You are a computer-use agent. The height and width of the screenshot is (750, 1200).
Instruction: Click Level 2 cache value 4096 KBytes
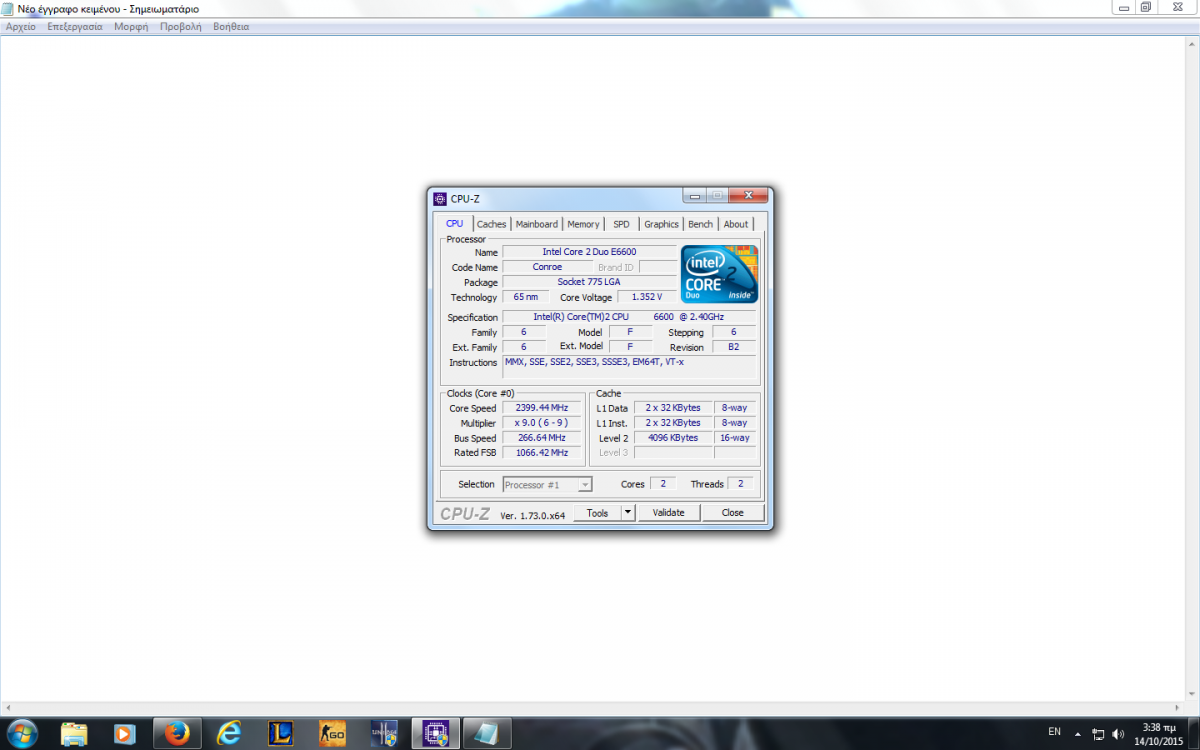[672, 438]
